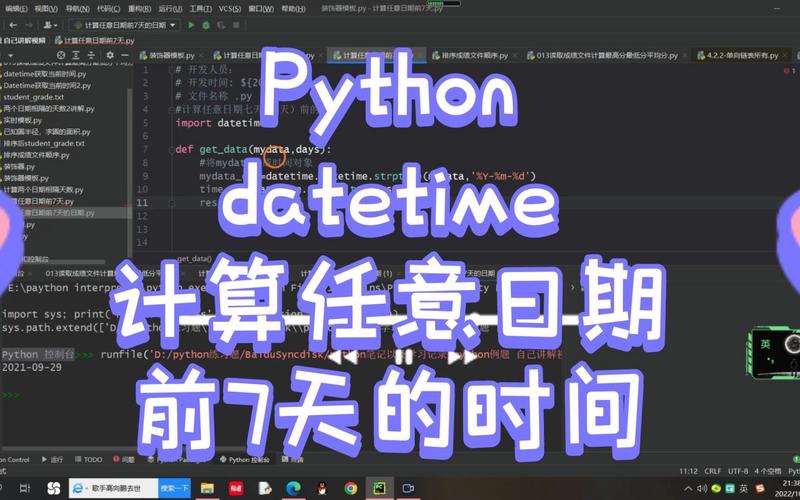Select 装饰器模板.py in project tree
The image size is (800, 500).
(x=26, y=178)
